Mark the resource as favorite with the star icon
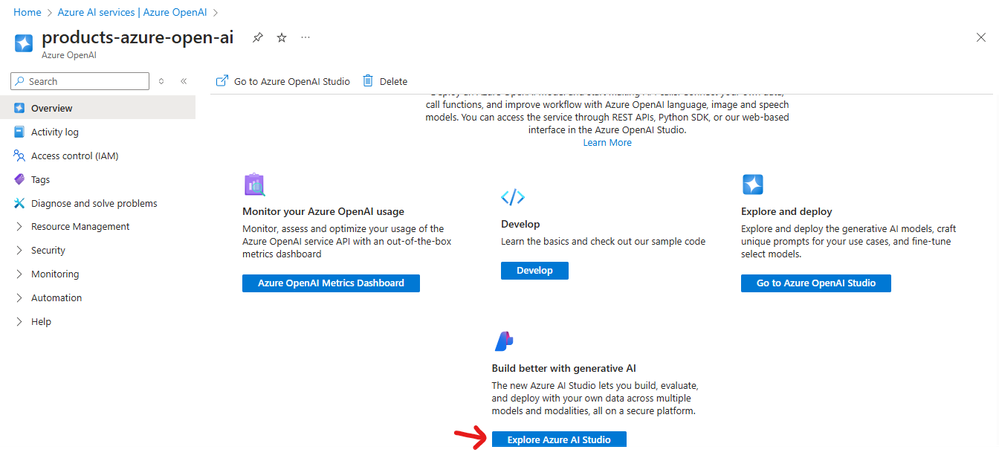Viewport: 999px width, 450px height. click(282, 38)
